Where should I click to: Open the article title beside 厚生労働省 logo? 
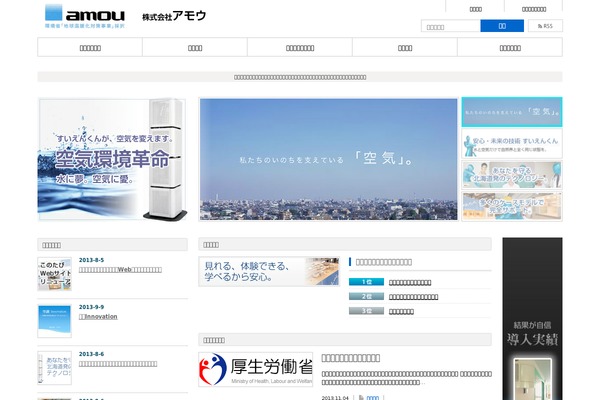click(x=351, y=358)
